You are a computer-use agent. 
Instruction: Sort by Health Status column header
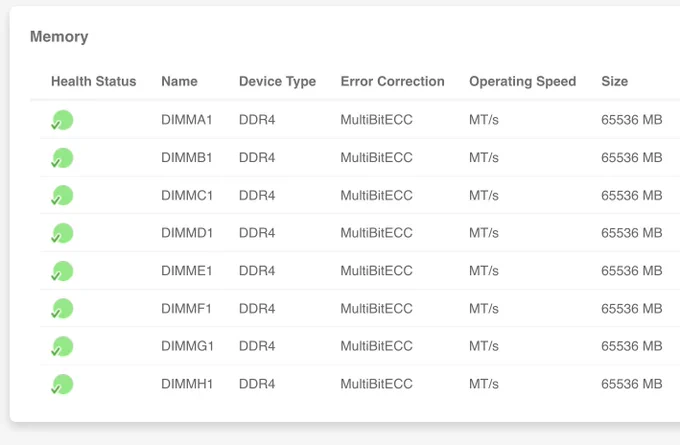(x=94, y=81)
